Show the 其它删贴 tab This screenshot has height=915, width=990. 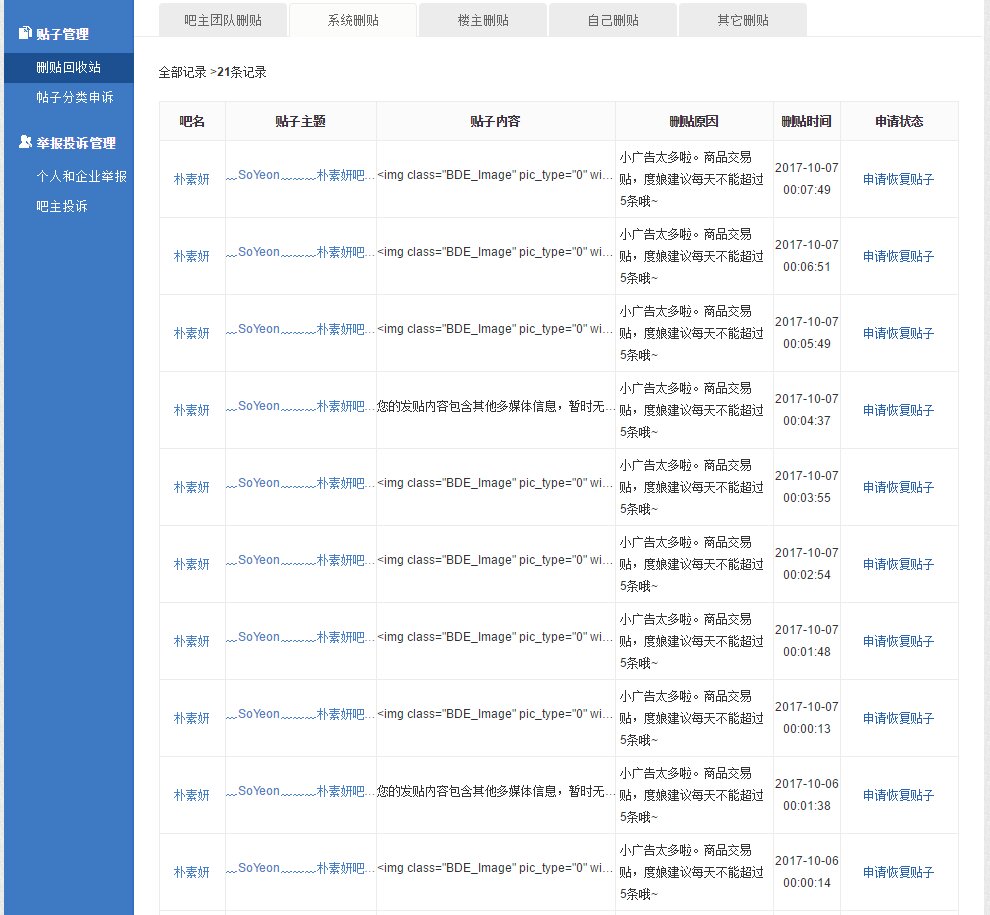(x=742, y=20)
